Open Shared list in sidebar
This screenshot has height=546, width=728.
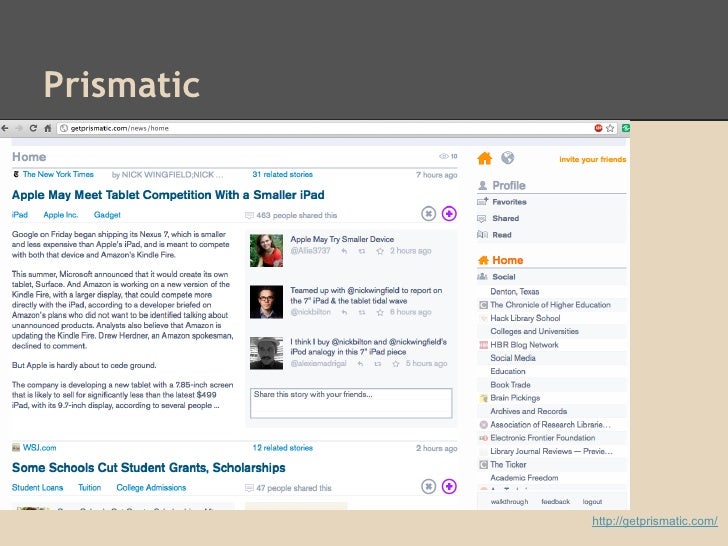[x=506, y=218]
